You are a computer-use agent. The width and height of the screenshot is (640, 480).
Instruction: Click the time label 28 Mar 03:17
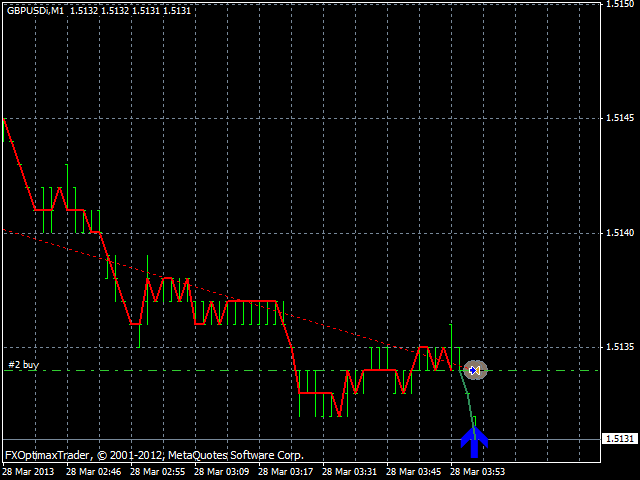point(286,472)
